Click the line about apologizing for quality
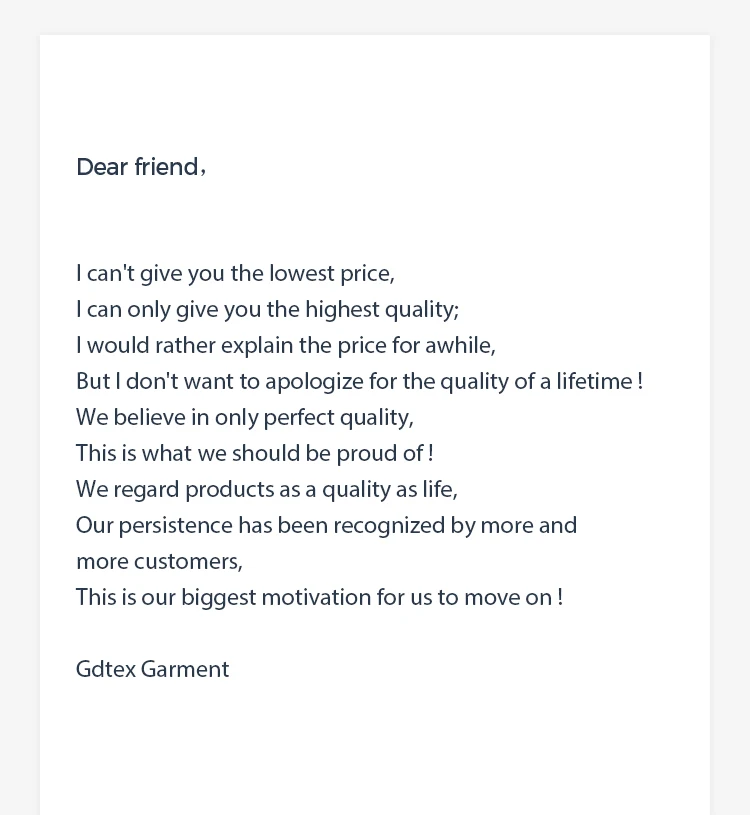 (358, 382)
